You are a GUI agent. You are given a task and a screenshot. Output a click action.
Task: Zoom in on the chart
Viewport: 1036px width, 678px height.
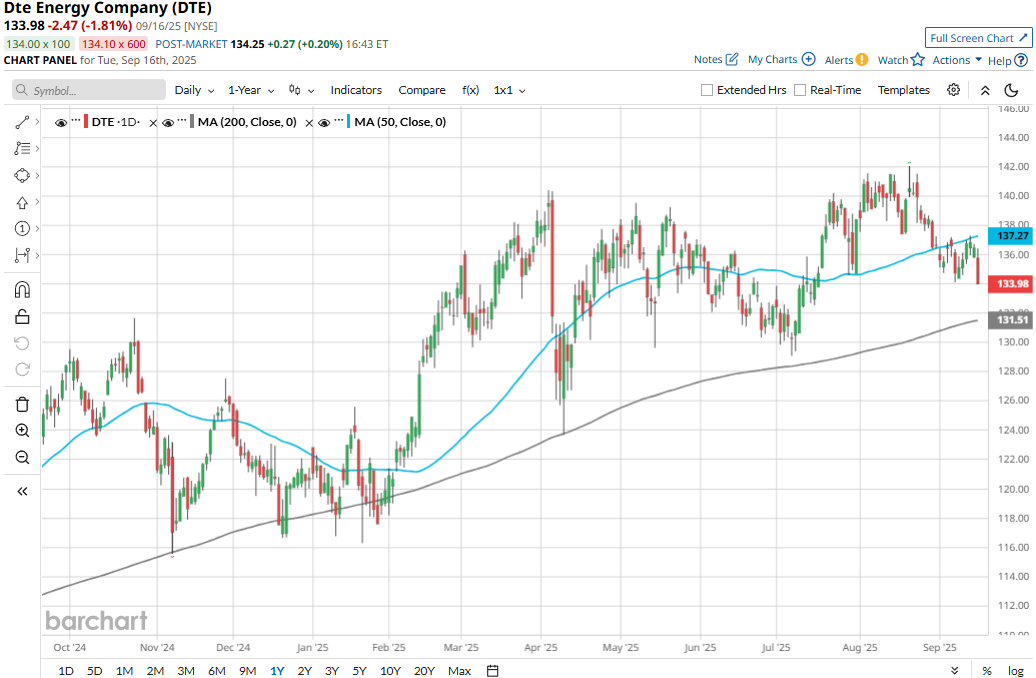[22, 431]
